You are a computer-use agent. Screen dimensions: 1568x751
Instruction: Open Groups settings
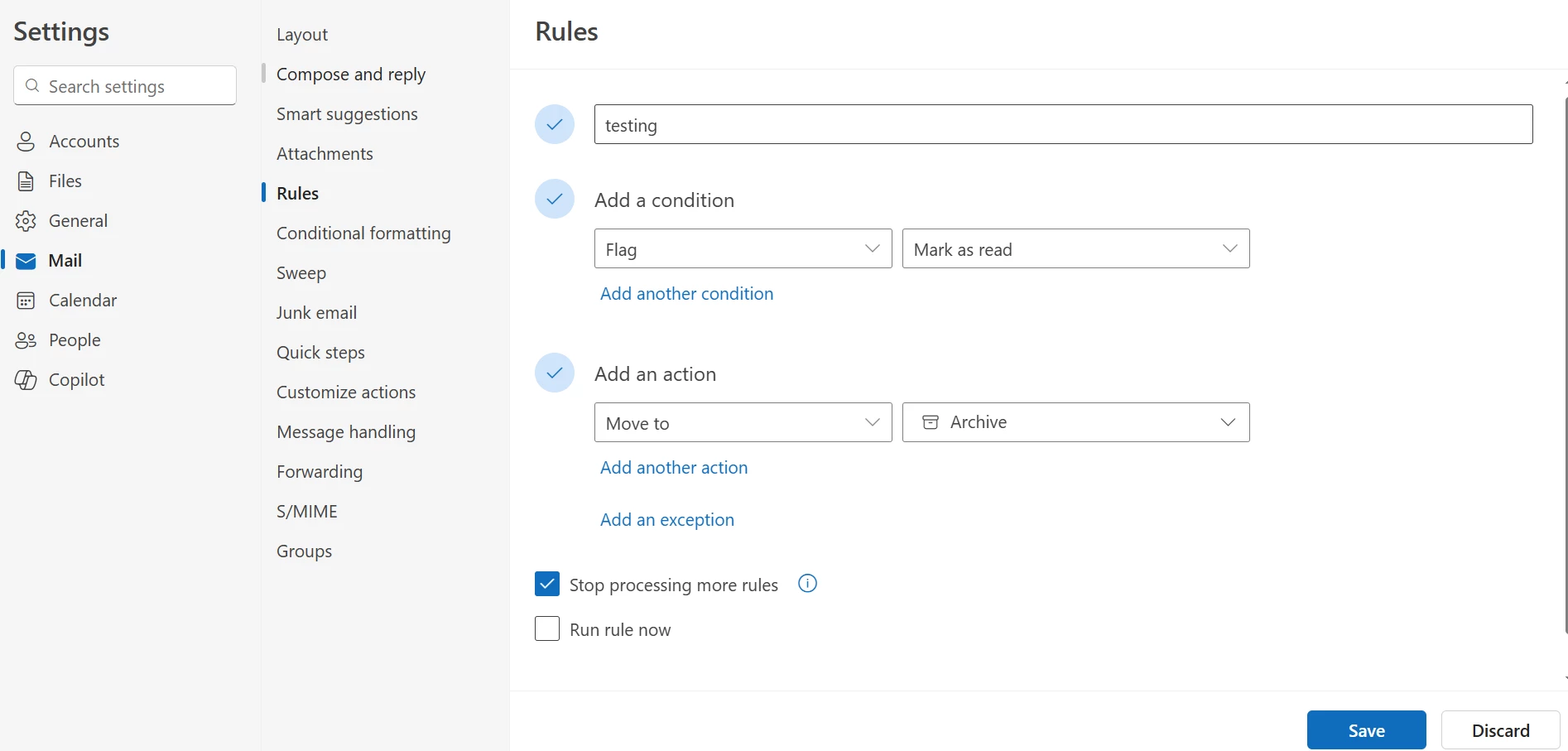click(304, 551)
